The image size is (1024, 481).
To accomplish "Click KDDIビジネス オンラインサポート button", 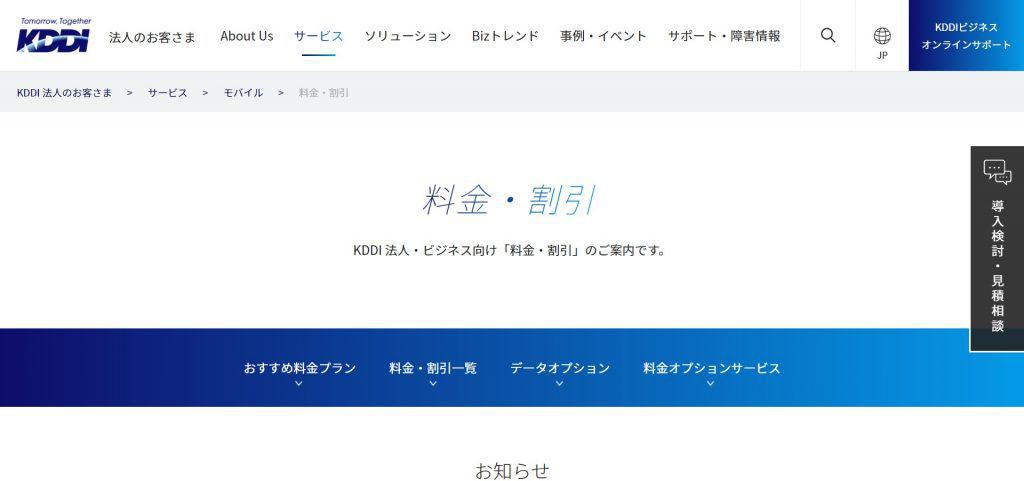I will 966,35.
